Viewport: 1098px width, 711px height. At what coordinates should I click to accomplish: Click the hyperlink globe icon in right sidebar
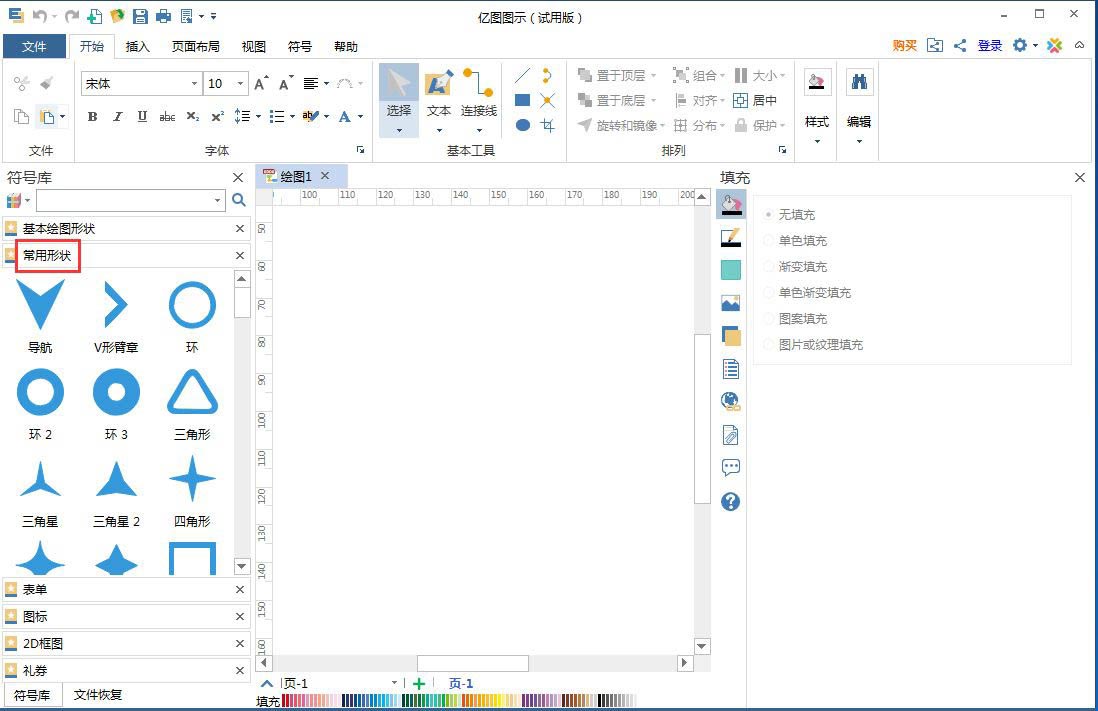(x=730, y=401)
